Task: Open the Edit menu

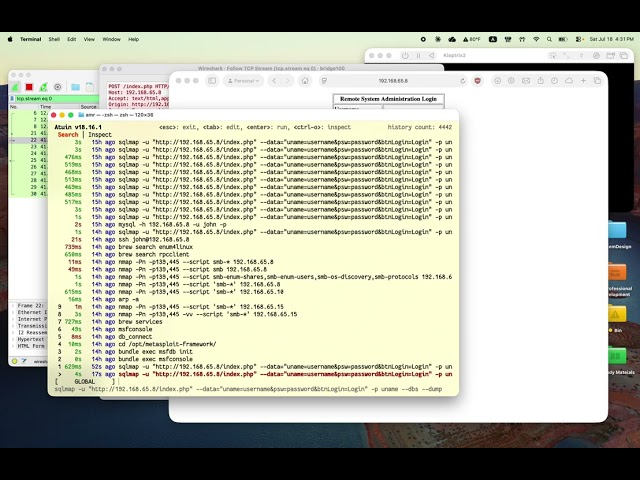Action: point(72,39)
